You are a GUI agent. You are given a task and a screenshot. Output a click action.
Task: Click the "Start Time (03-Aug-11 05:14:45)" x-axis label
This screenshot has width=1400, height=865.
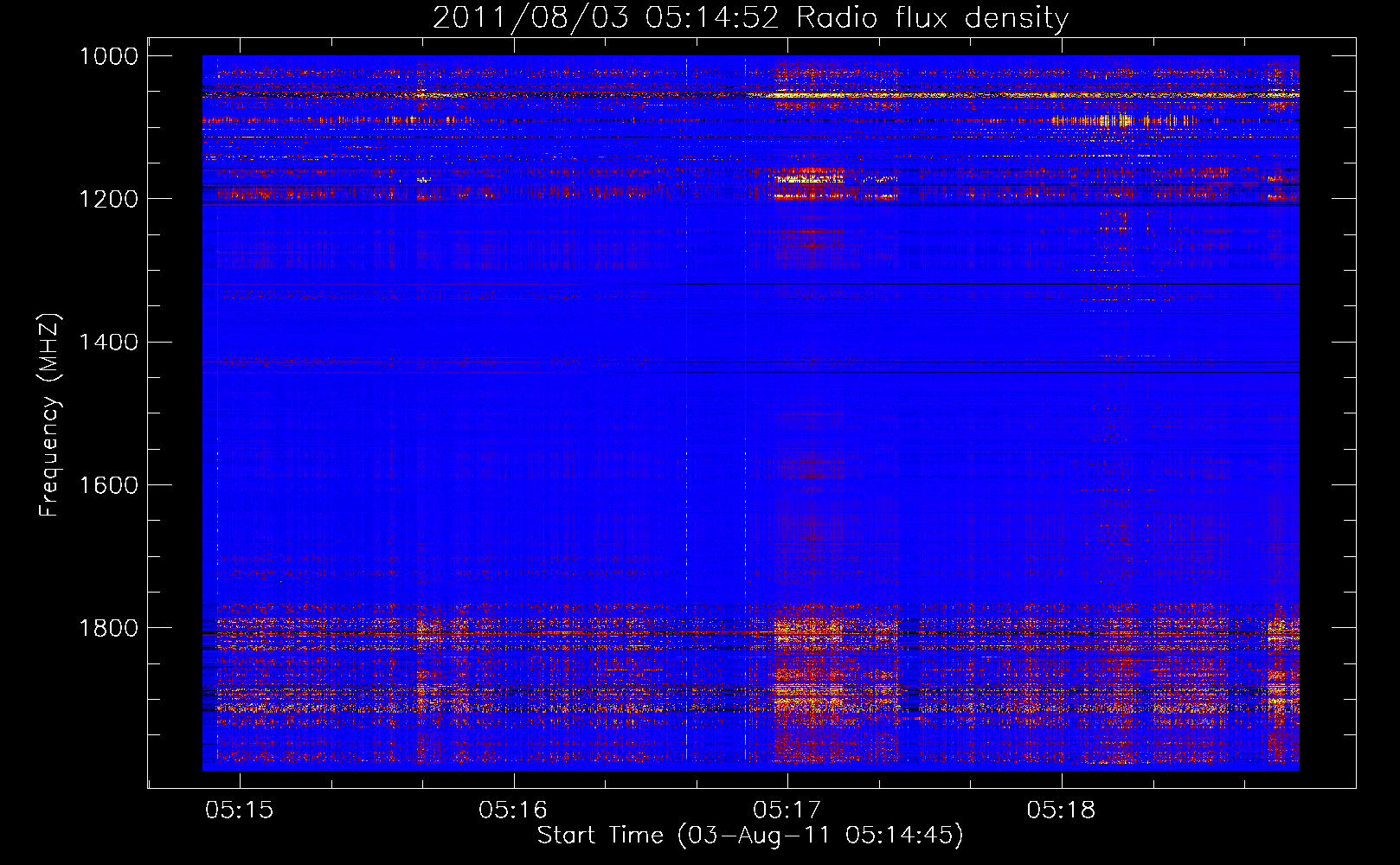click(750, 836)
